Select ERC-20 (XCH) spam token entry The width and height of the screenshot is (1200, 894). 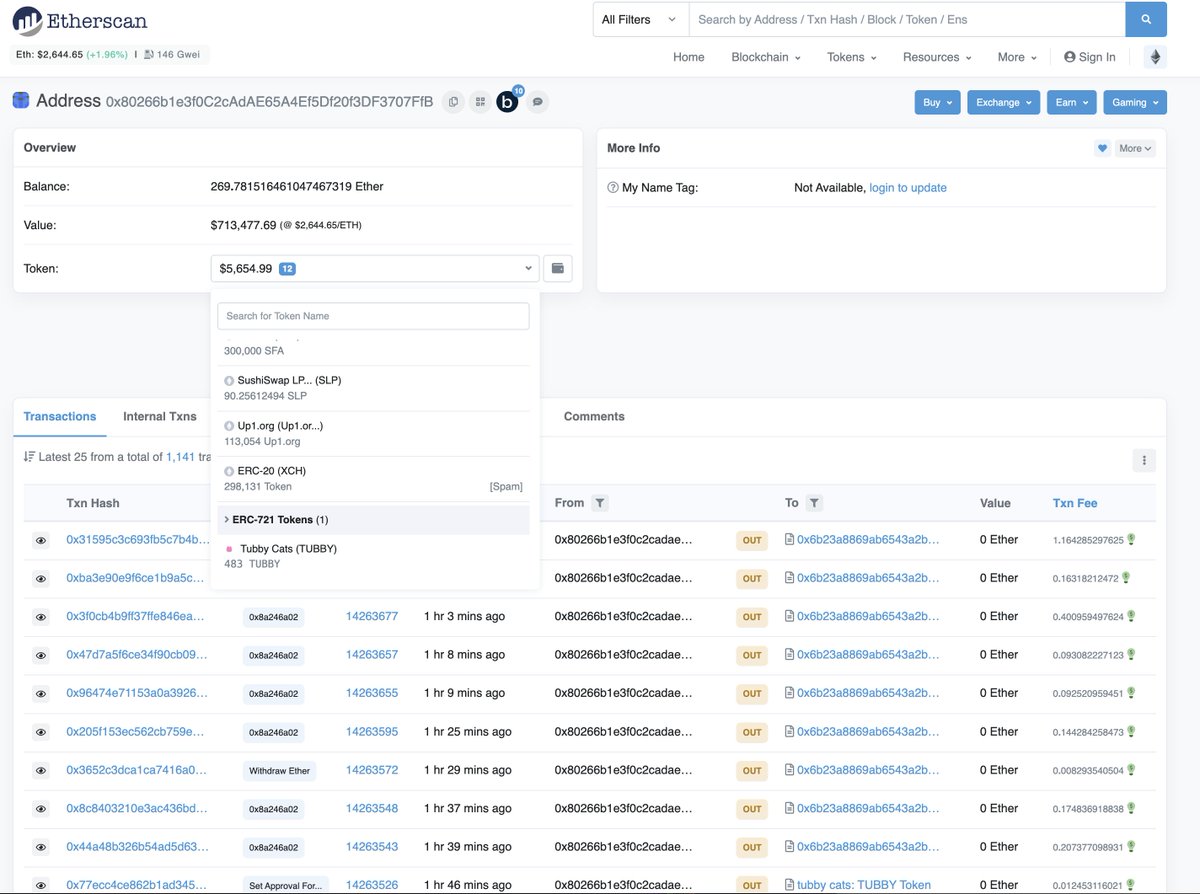tap(373, 479)
